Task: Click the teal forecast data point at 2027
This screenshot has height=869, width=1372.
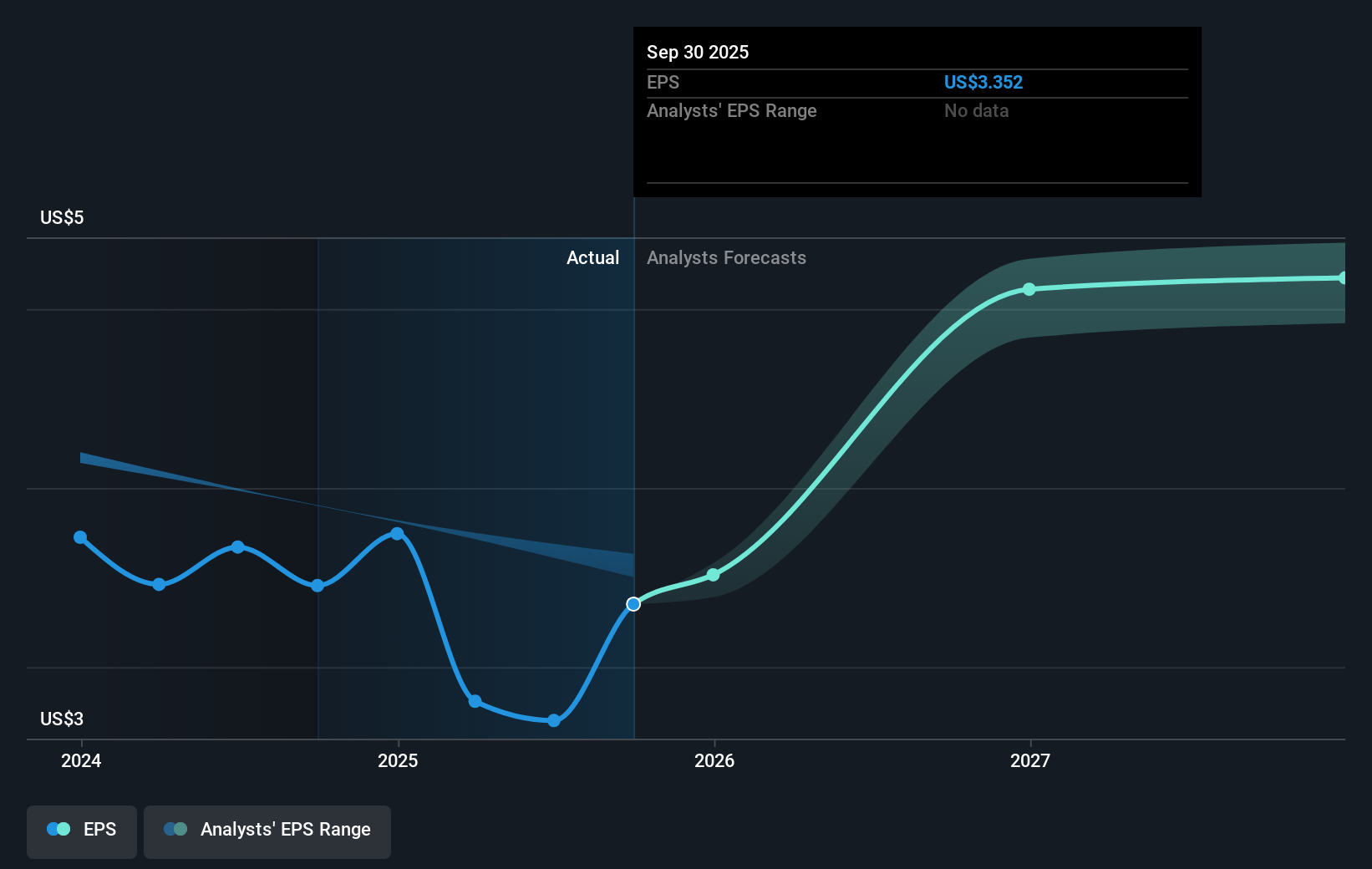Action: click(x=1029, y=289)
